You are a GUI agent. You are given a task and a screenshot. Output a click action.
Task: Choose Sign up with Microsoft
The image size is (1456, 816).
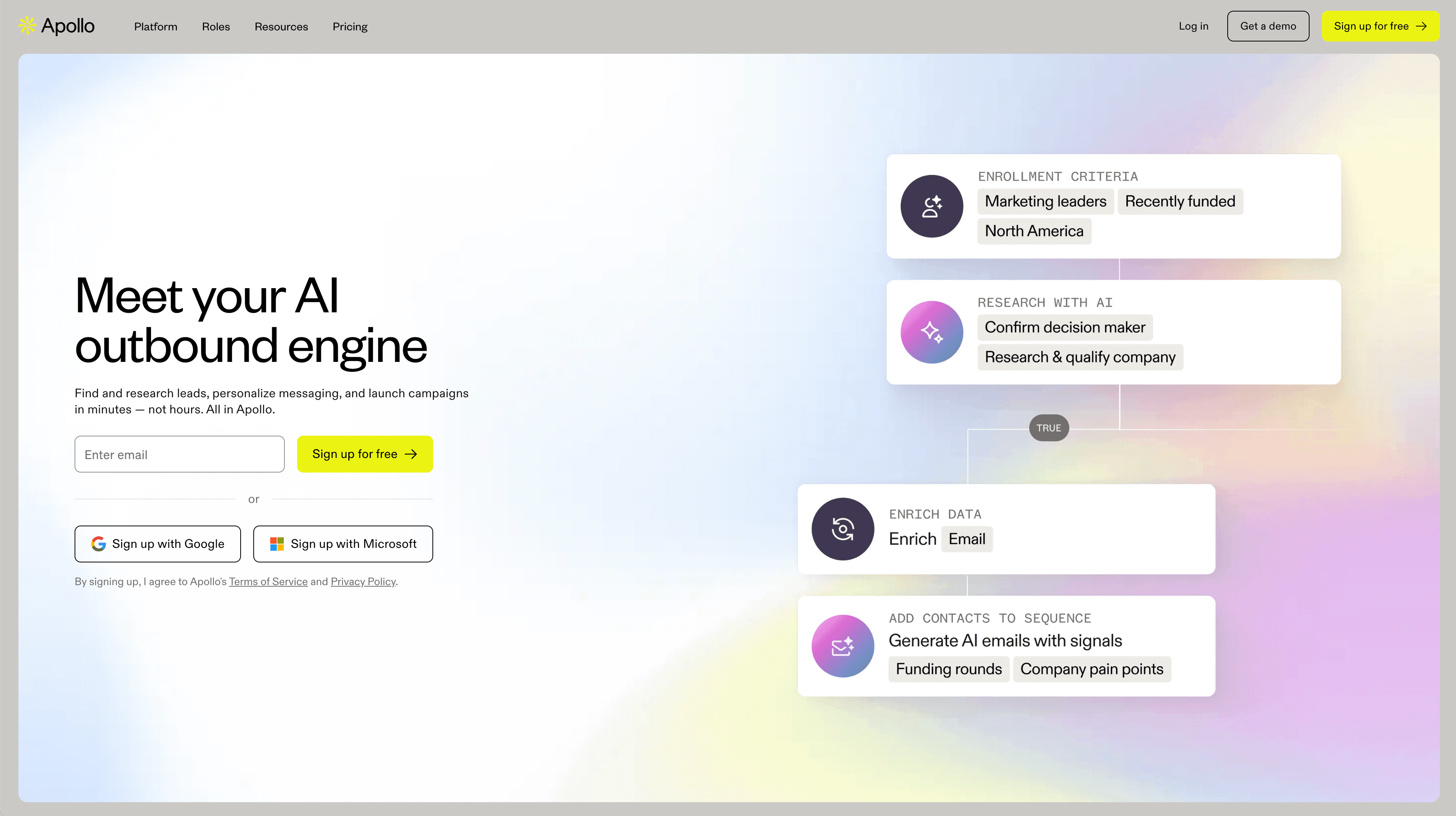(342, 544)
